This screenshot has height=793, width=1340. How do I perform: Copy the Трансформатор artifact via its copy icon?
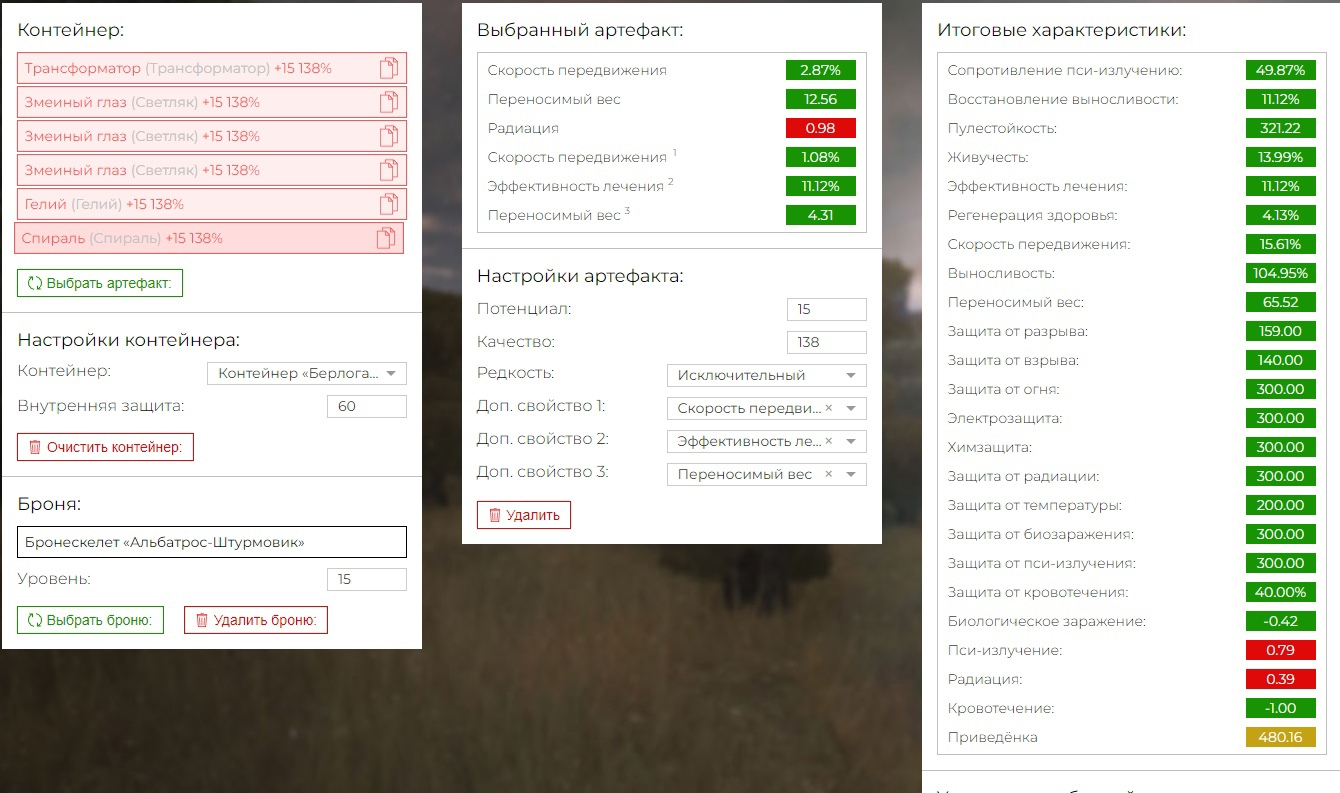pos(389,68)
